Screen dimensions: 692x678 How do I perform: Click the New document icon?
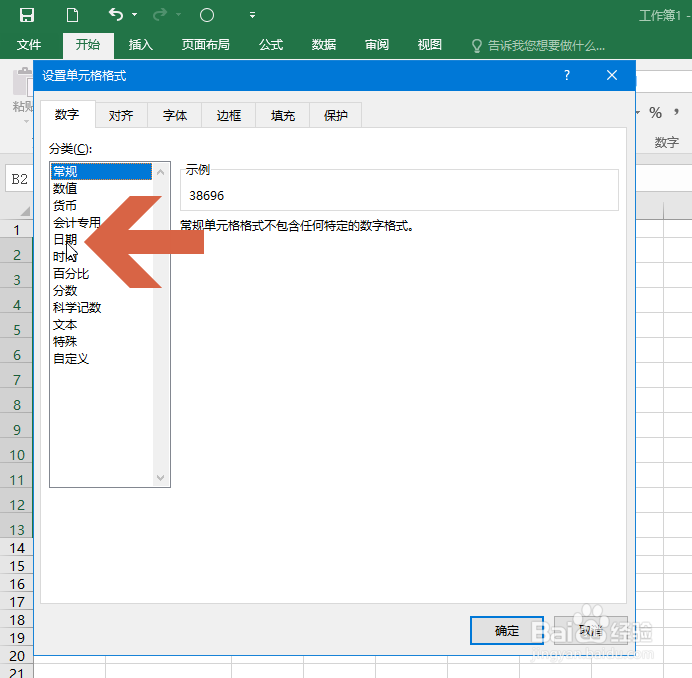(x=72, y=15)
